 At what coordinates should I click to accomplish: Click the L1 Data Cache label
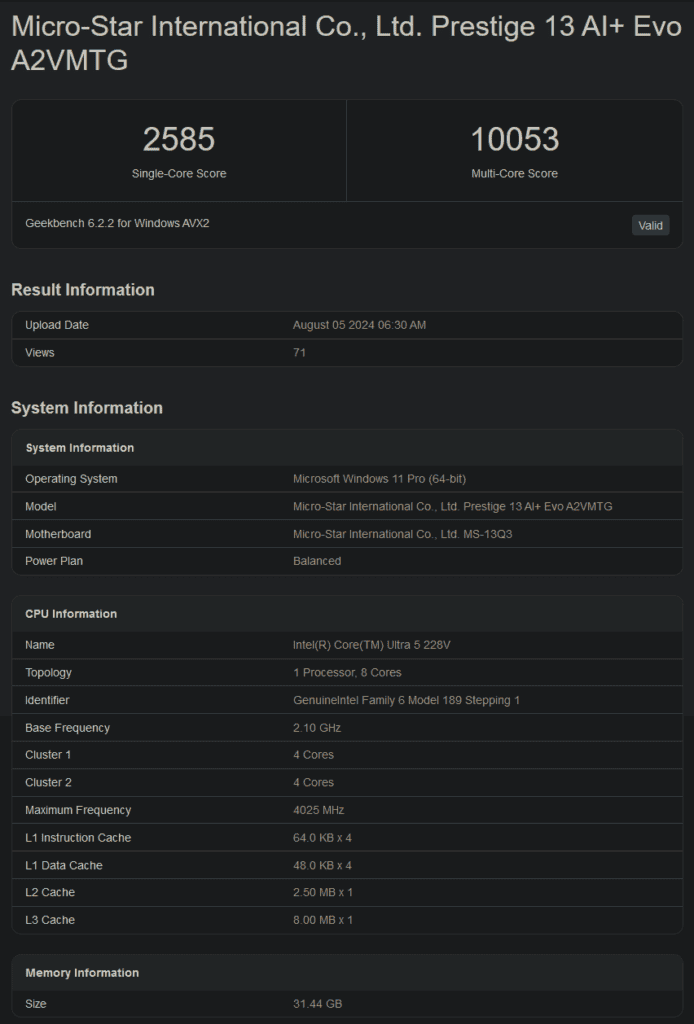(64, 866)
